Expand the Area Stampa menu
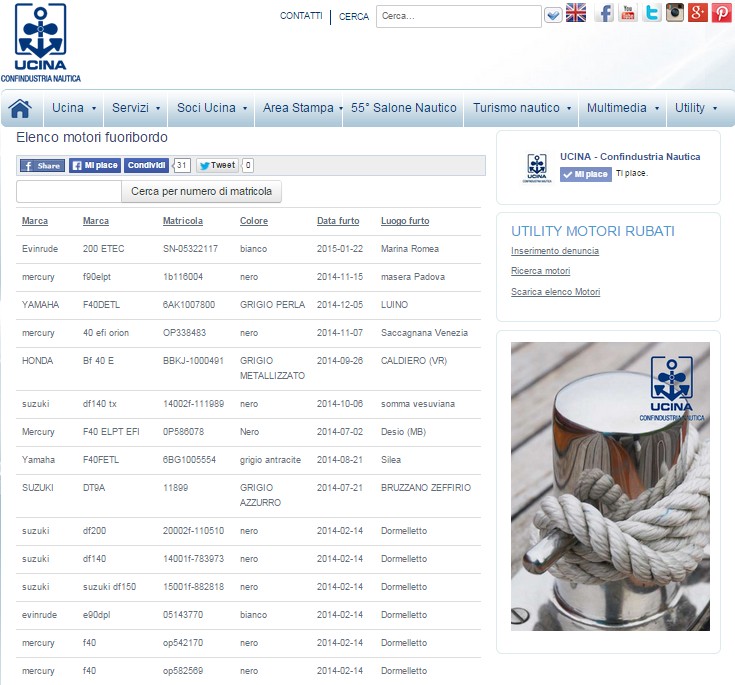This screenshot has height=685, width=735. click(299, 108)
